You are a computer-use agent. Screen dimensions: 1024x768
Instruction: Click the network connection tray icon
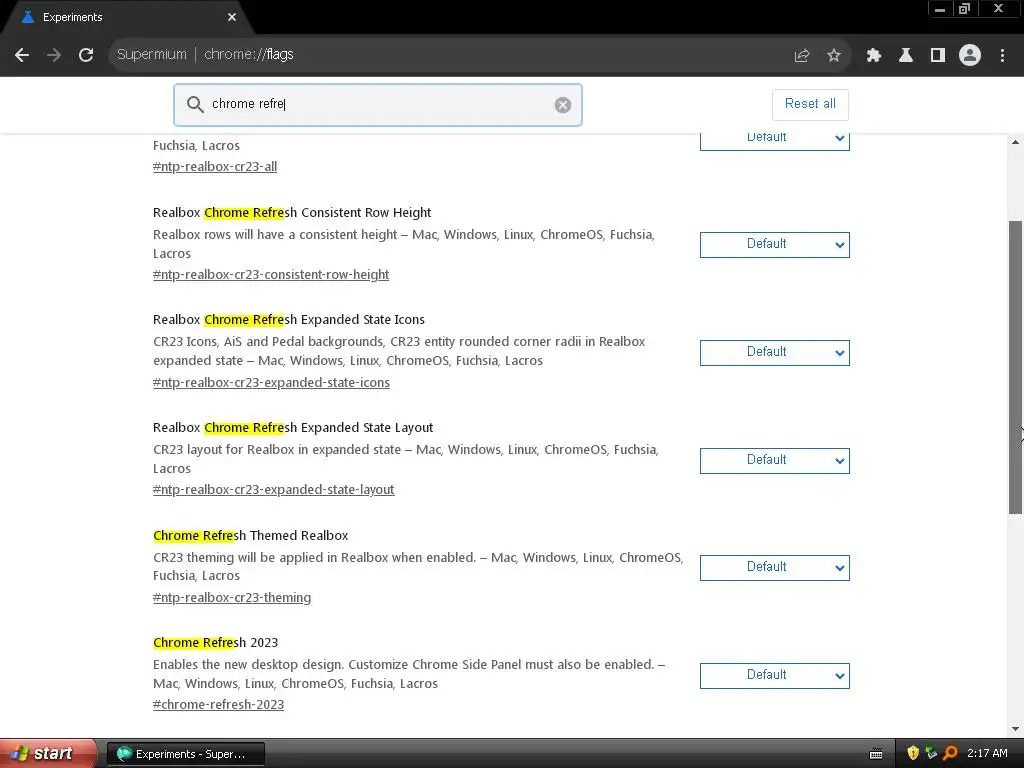point(931,754)
